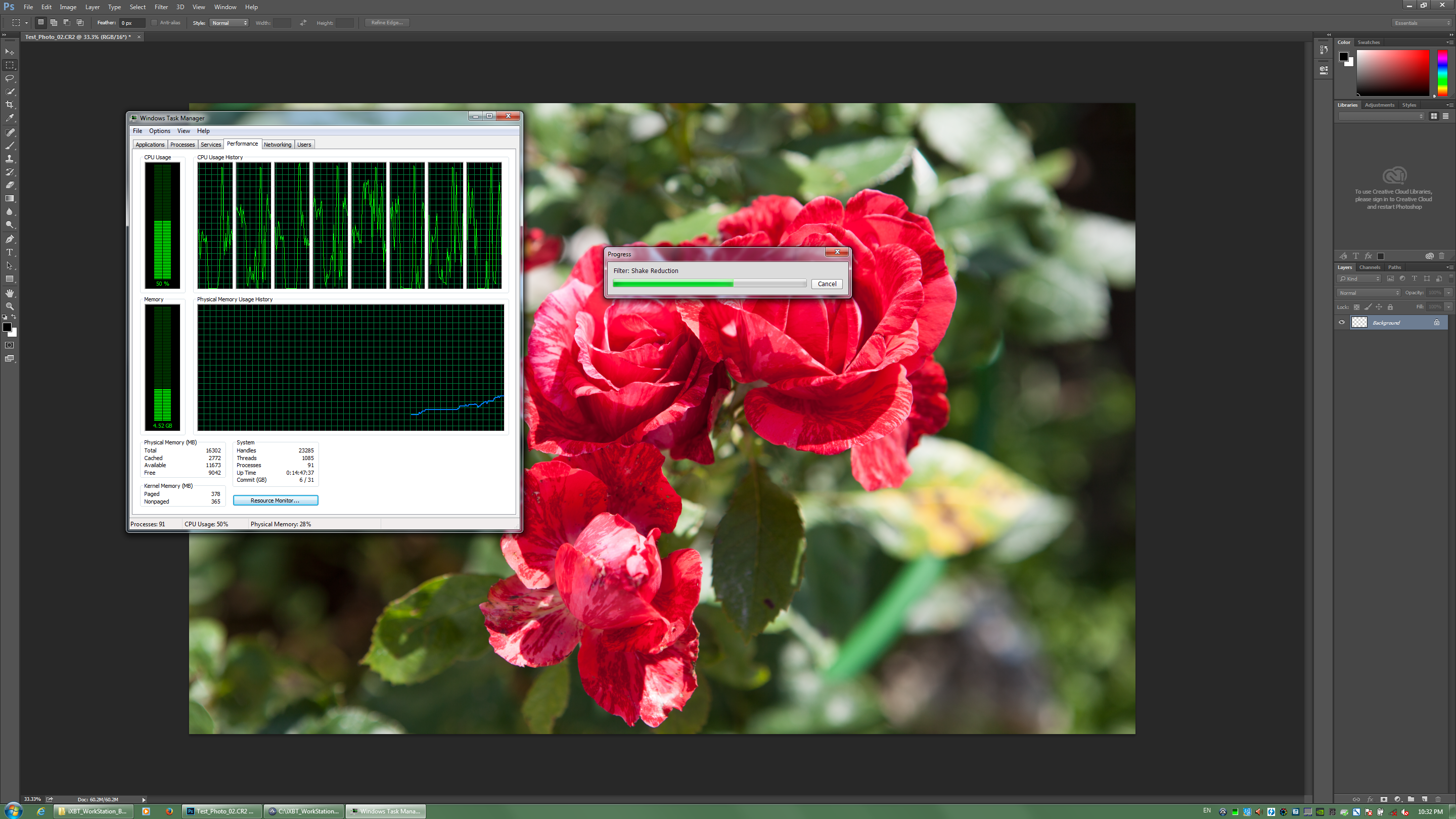Switch to Processes tab in Task Manager
The width and height of the screenshot is (1456, 819).
(182, 145)
